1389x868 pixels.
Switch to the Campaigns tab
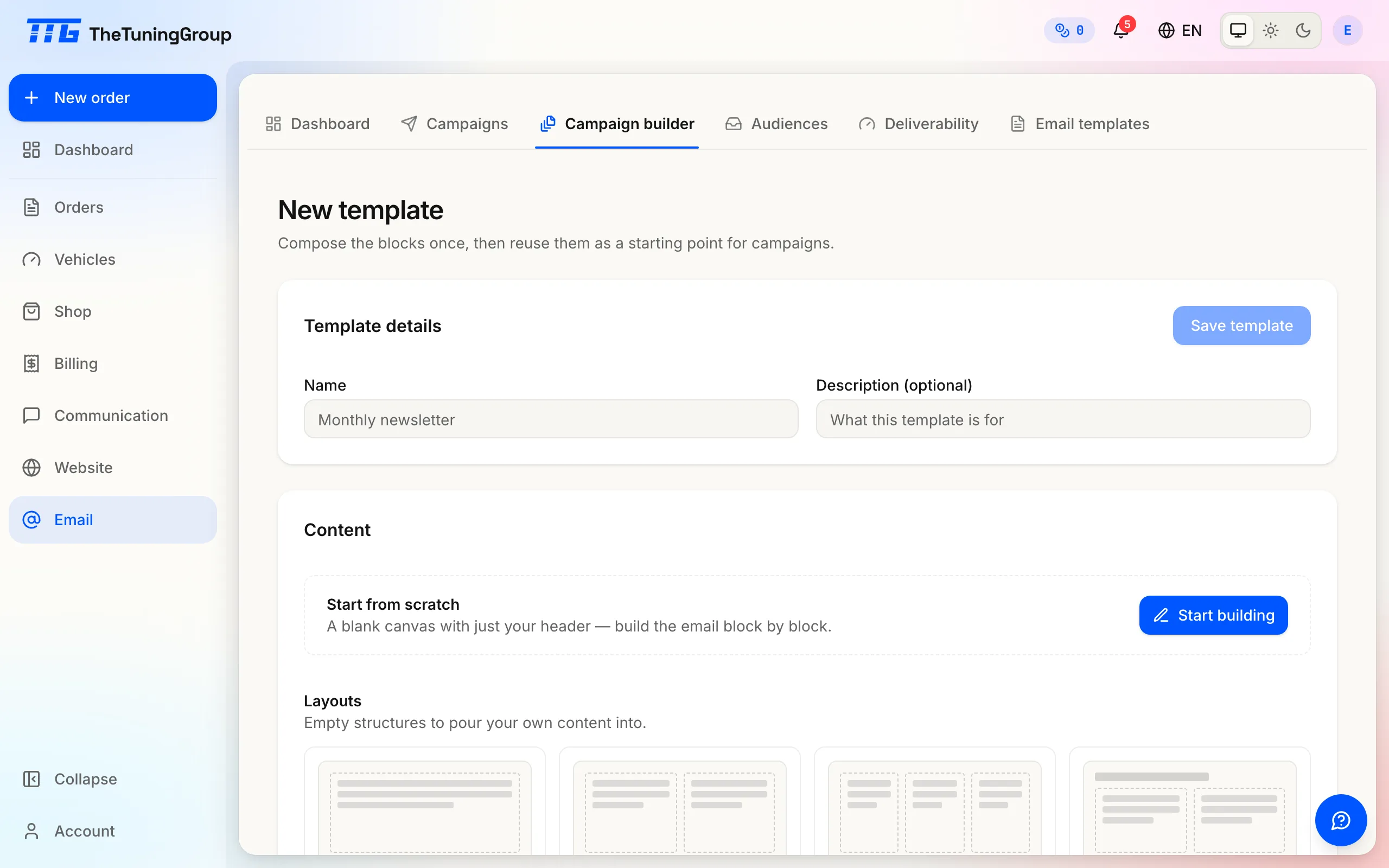pyautogui.click(x=455, y=124)
